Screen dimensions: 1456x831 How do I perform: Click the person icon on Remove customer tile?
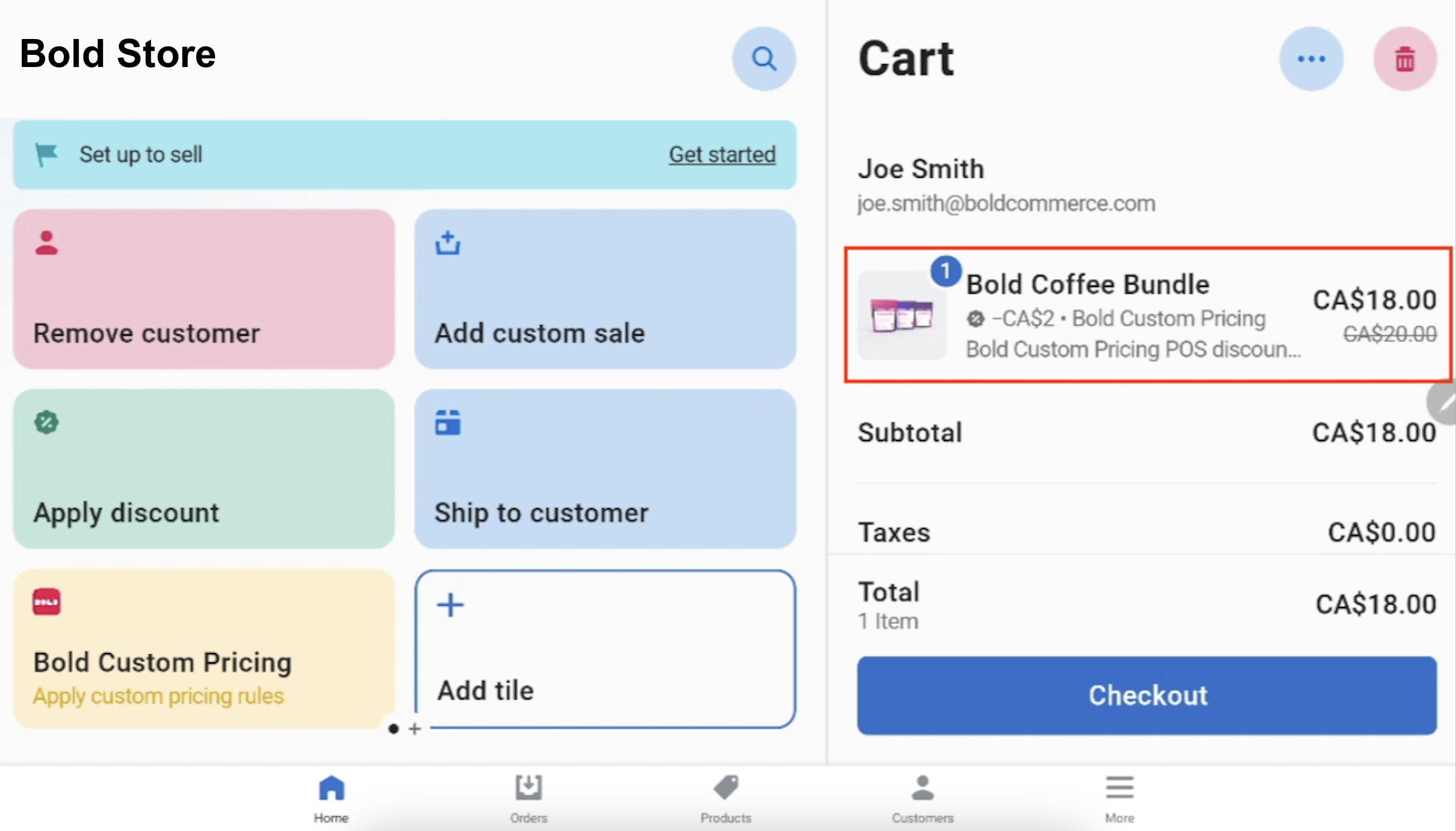coord(46,242)
